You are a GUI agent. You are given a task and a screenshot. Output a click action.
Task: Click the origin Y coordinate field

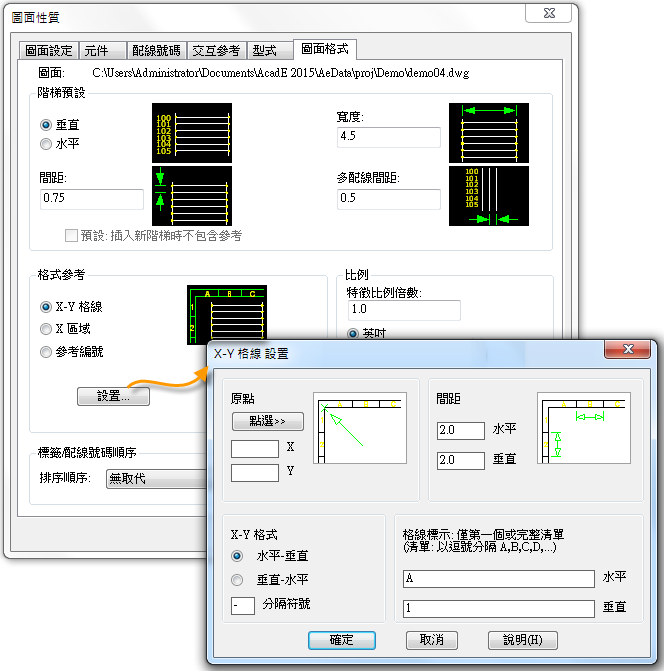tap(255, 473)
